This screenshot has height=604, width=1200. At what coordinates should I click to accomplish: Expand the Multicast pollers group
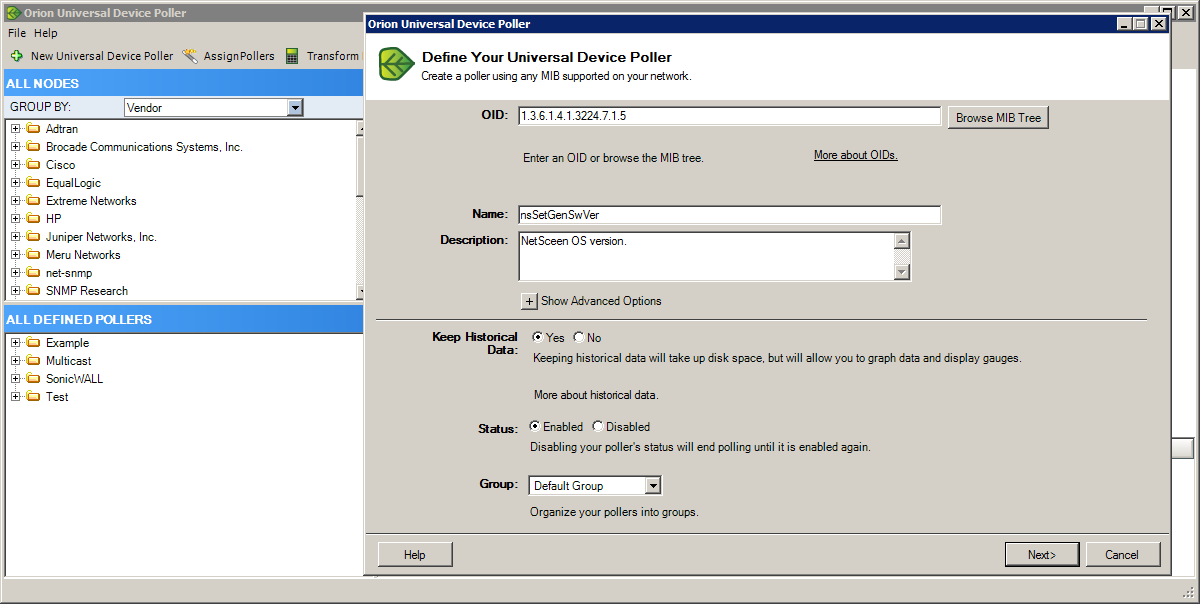click(15, 361)
